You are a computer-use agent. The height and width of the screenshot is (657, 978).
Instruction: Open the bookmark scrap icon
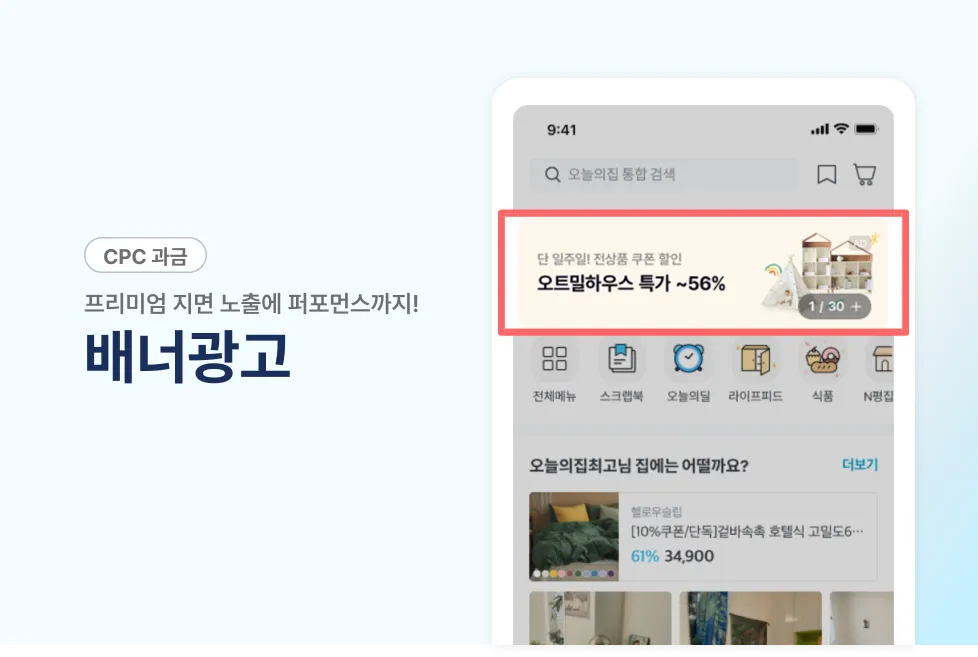(x=826, y=174)
